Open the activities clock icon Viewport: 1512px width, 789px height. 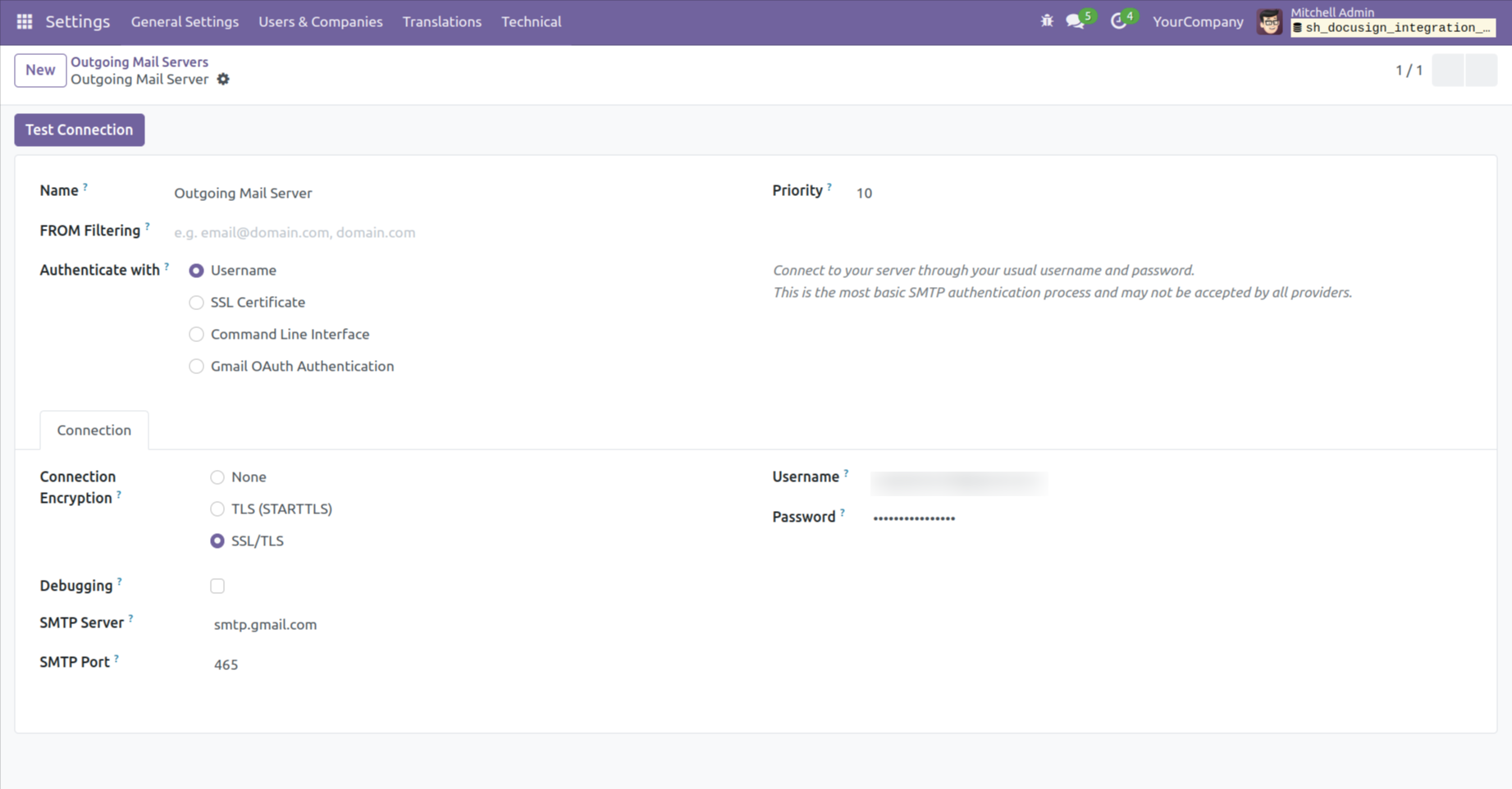(x=1118, y=21)
